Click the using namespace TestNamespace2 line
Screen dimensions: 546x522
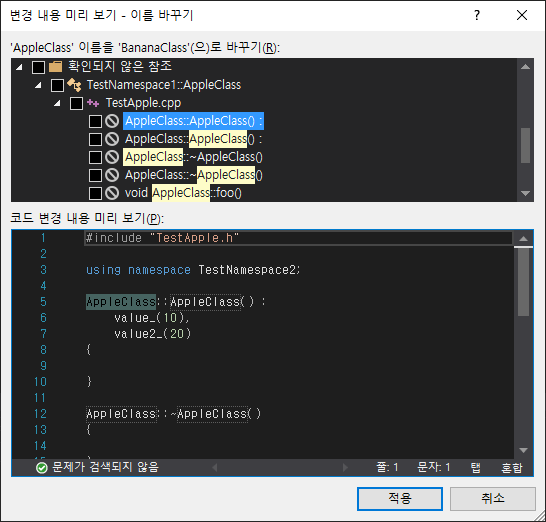pyautogui.click(x=193, y=270)
